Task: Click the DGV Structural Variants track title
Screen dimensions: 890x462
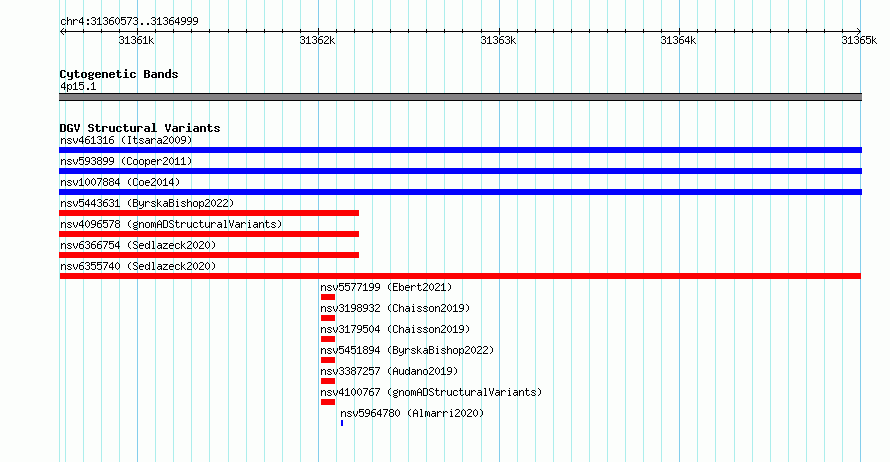Action: [140, 128]
